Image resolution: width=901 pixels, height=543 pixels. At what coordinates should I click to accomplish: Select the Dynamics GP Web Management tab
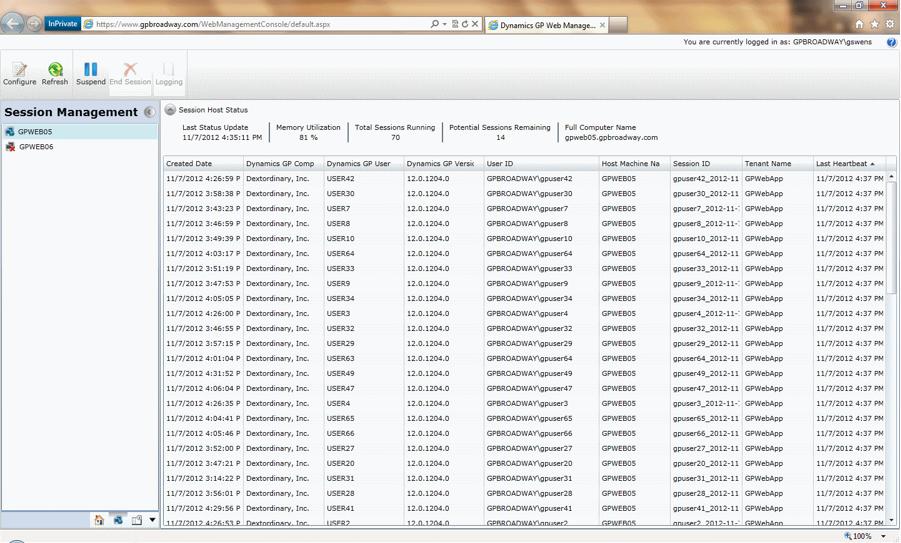pyautogui.click(x=546, y=25)
